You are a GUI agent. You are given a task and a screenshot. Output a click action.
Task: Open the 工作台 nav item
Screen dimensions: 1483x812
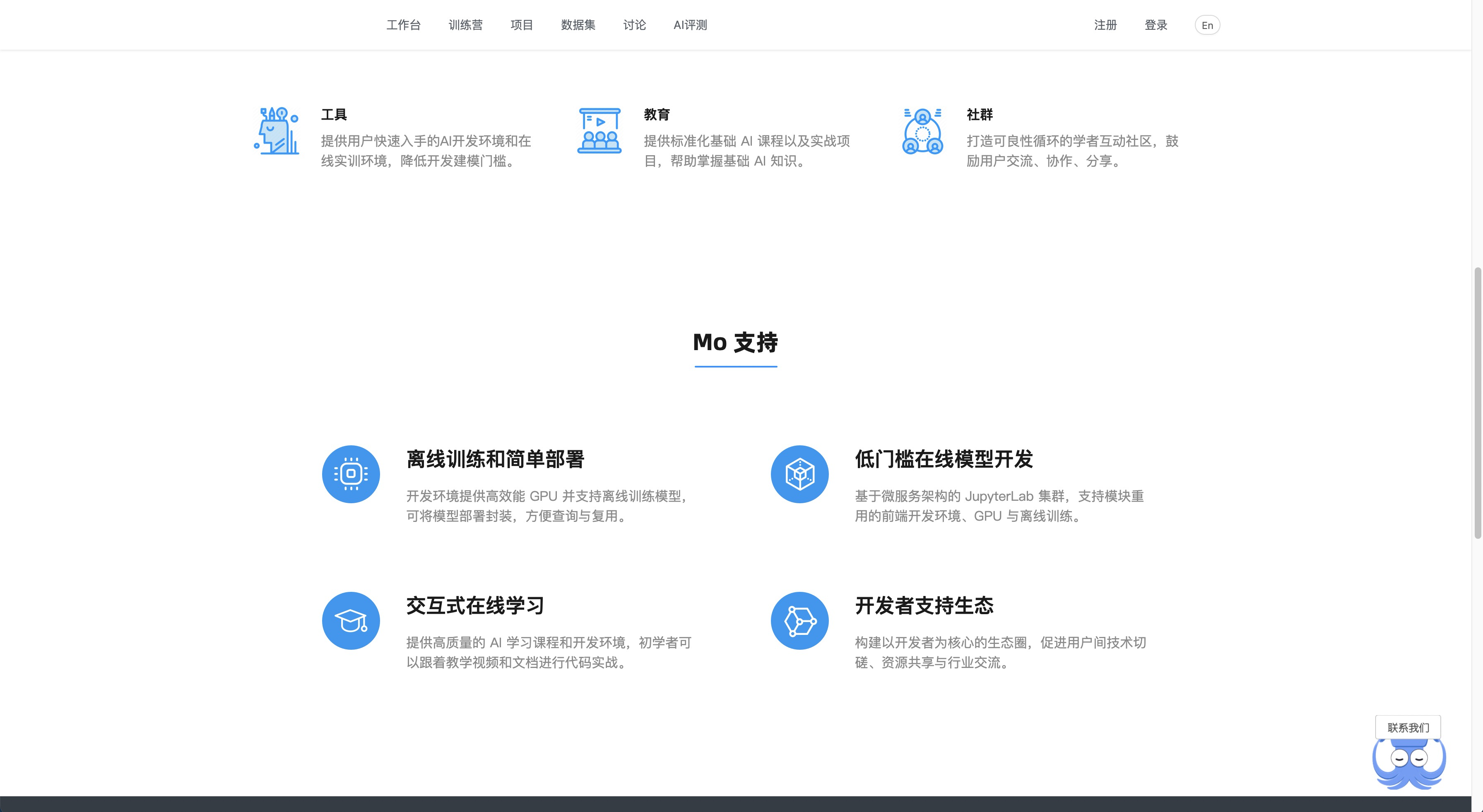pos(403,25)
